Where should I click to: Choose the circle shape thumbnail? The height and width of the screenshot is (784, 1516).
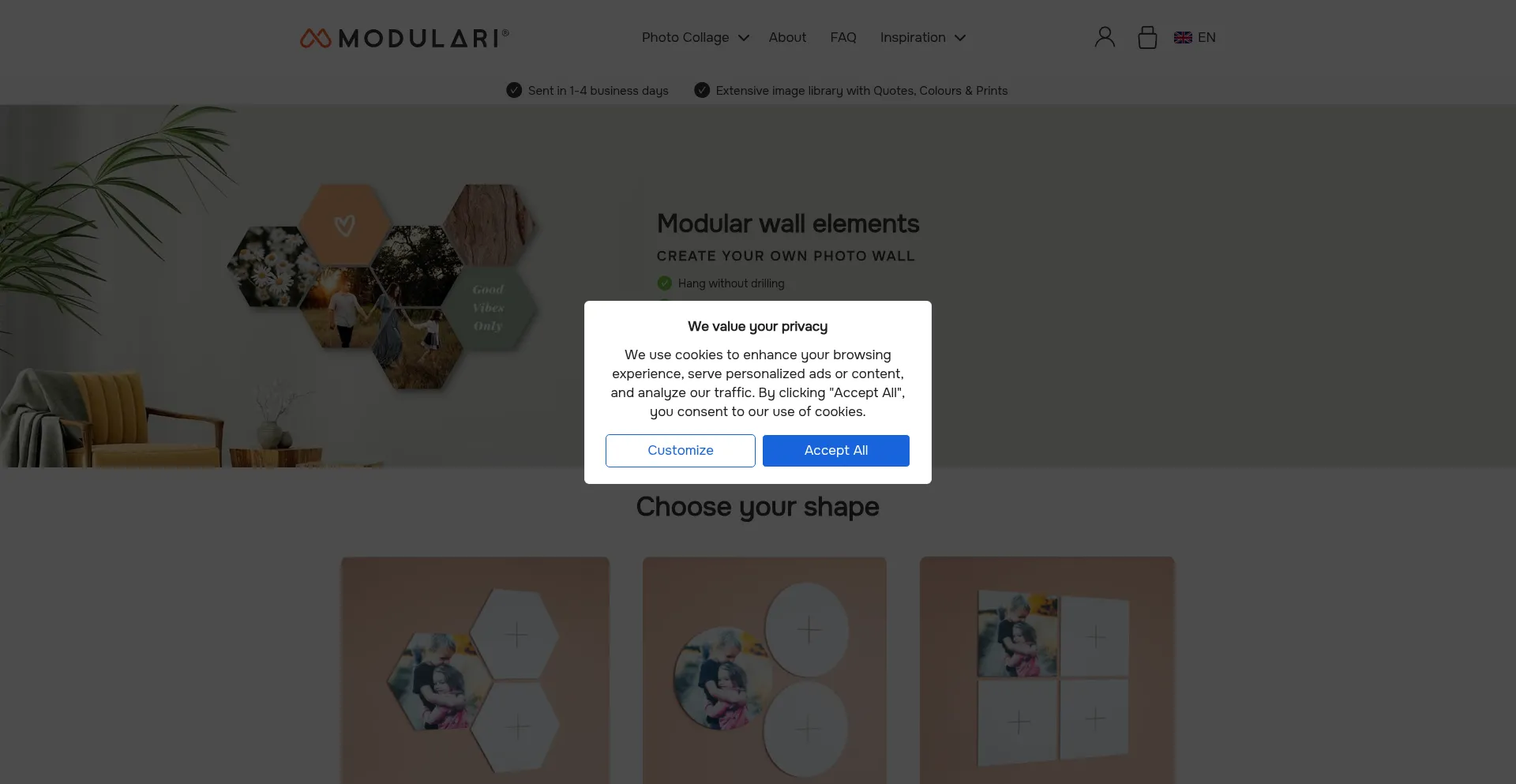764,671
